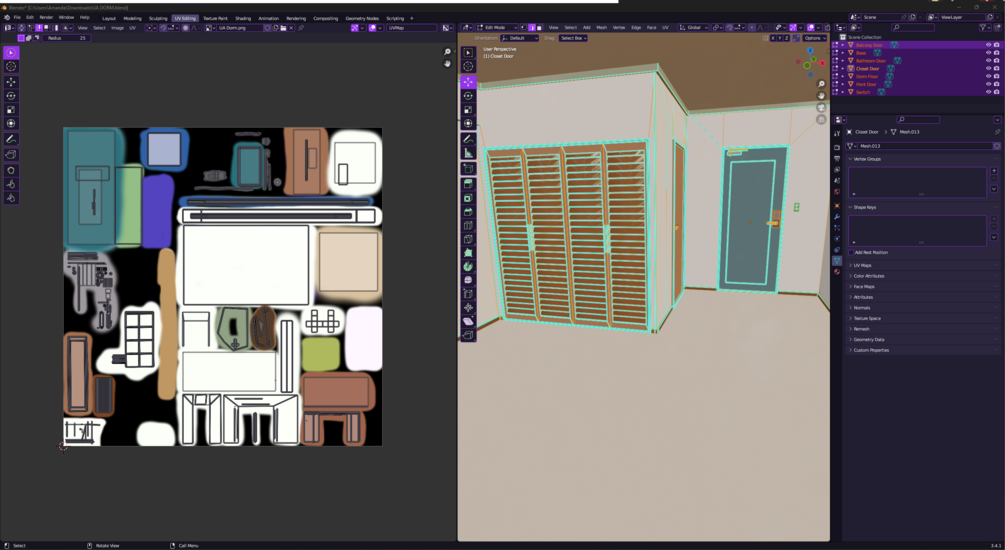Enable the Add Rest Position checkbox
The image size is (1005, 550).
[851, 253]
